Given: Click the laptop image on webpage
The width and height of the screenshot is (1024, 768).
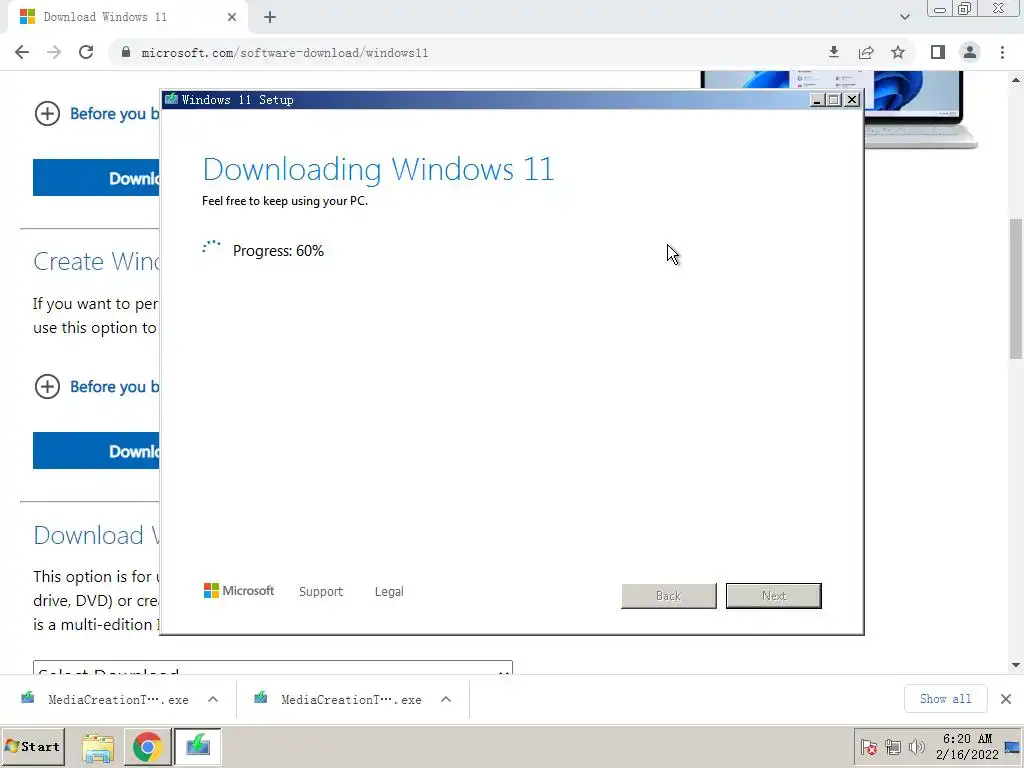Looking at the screenshot, I should 921,110.
